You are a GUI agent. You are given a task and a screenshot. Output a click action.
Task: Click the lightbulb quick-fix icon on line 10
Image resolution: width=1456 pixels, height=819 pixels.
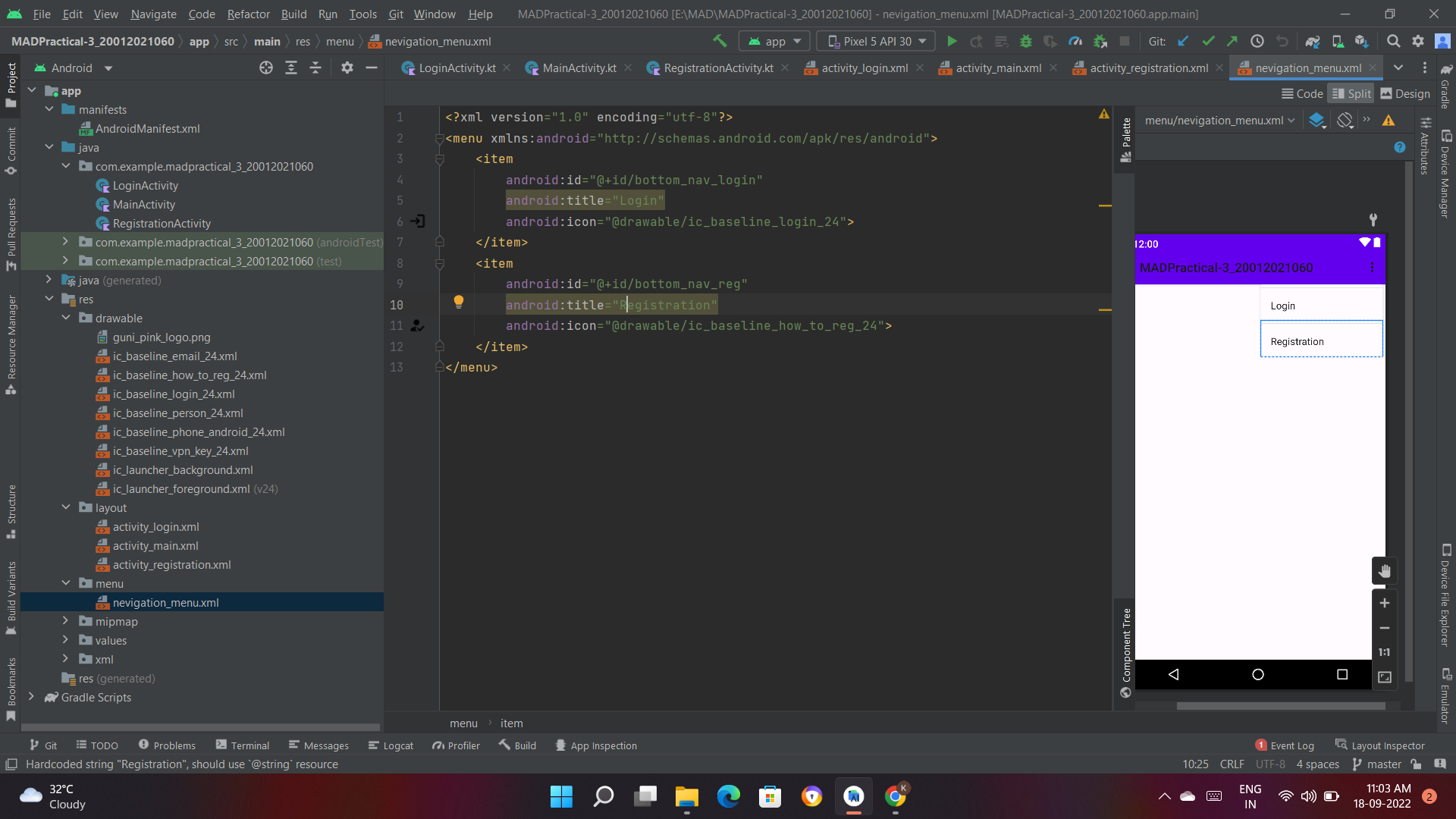[459, 302]
